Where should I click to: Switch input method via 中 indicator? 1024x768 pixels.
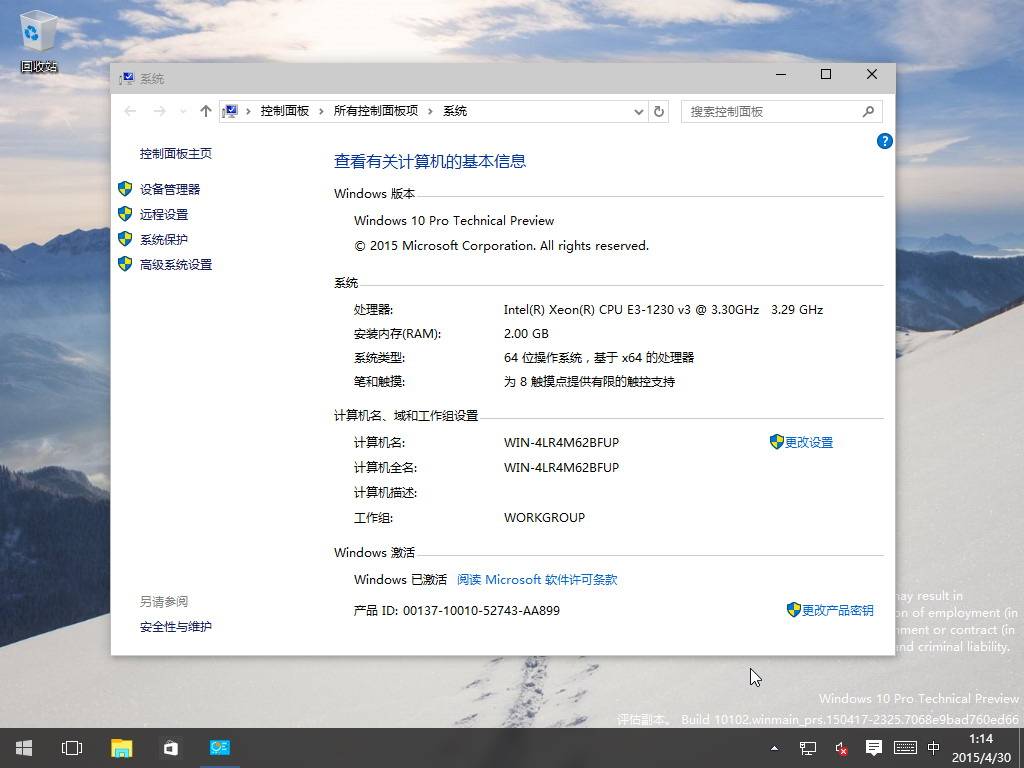934,748
